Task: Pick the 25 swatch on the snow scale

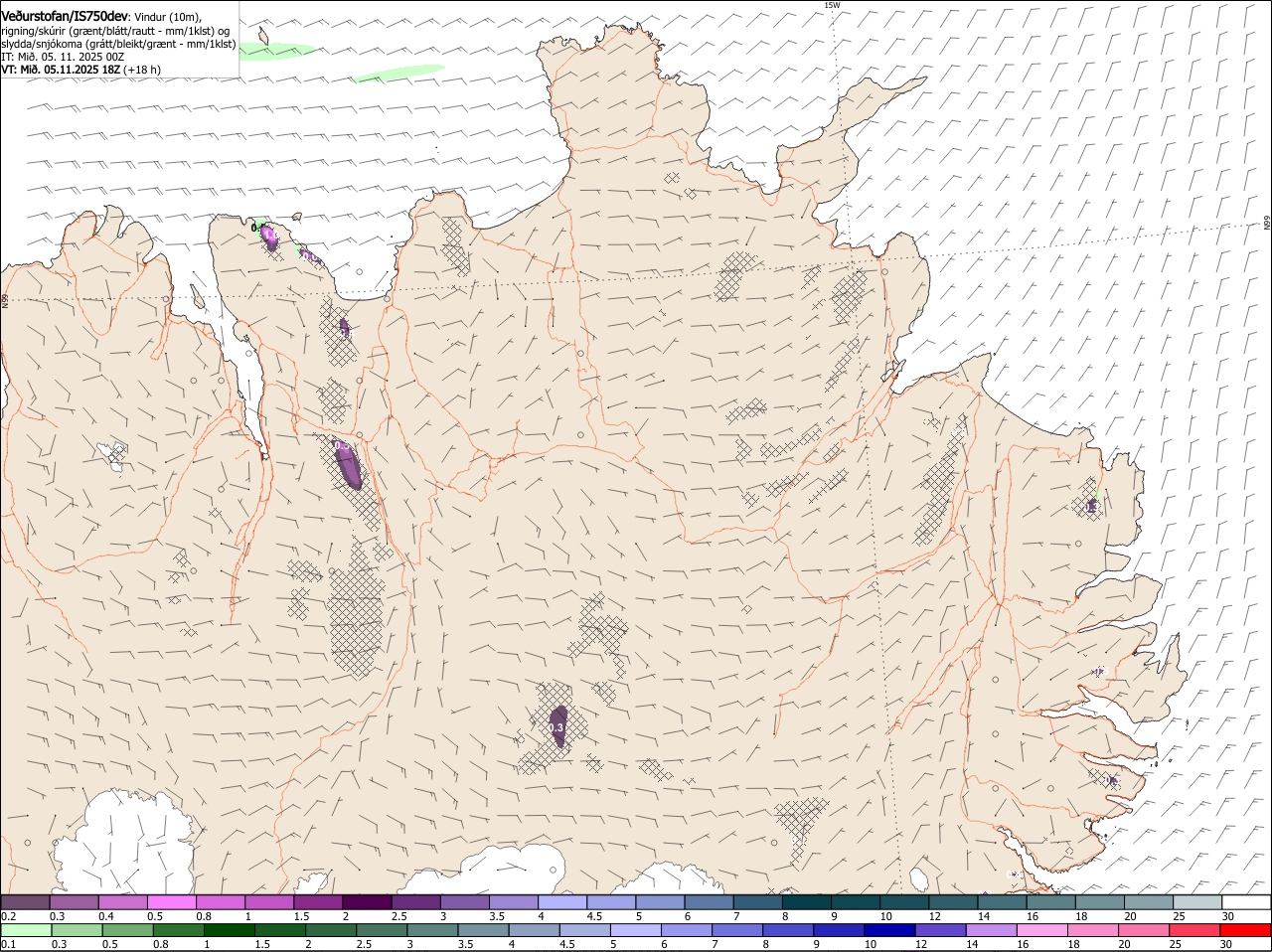Action: pyautogui.click(x=1197, y=901)
